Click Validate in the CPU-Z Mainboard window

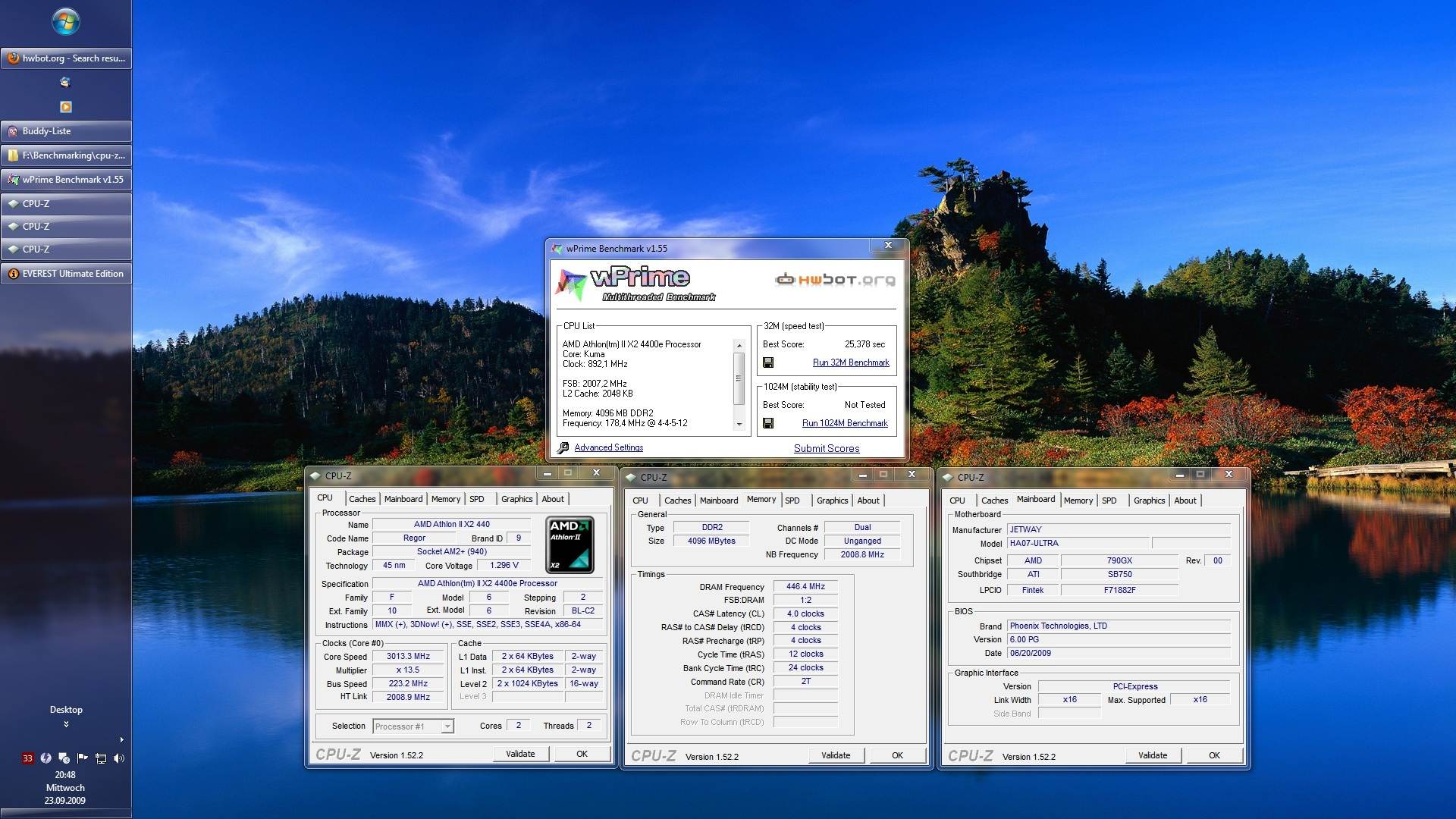point(1153,755)
